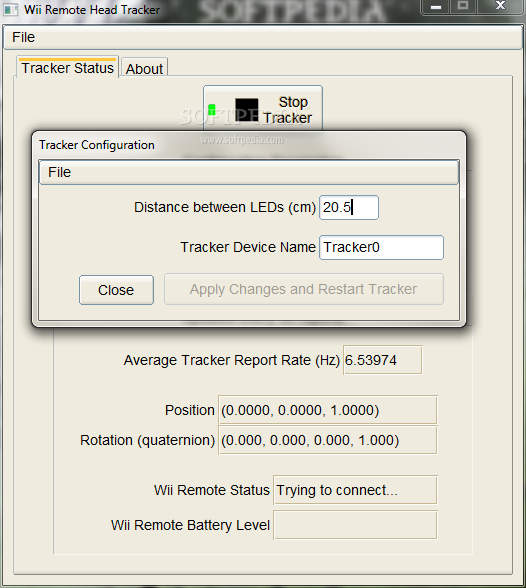Click the Tracker Device Name label
526x588 pixels.
[248, 247]
